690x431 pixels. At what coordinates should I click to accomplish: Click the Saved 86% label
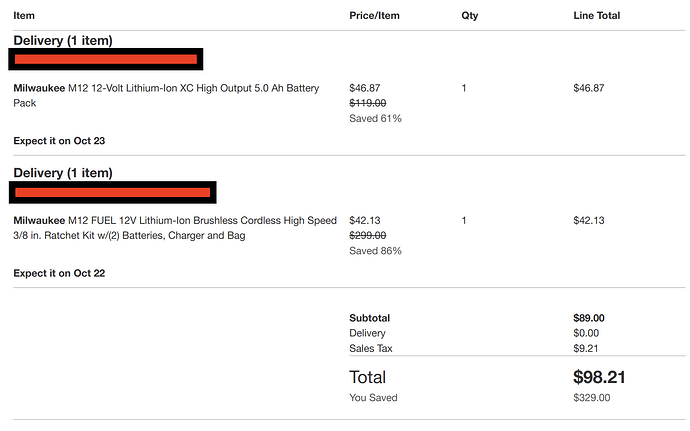(x=375, y=251)
